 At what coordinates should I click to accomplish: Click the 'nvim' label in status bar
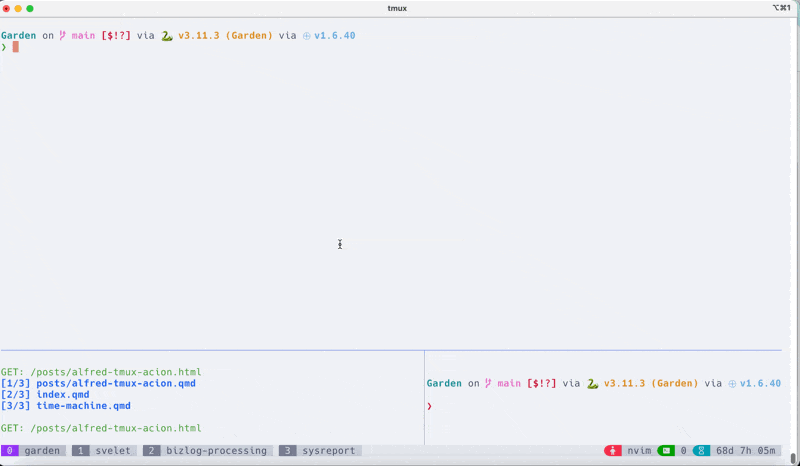click(639, 451)
